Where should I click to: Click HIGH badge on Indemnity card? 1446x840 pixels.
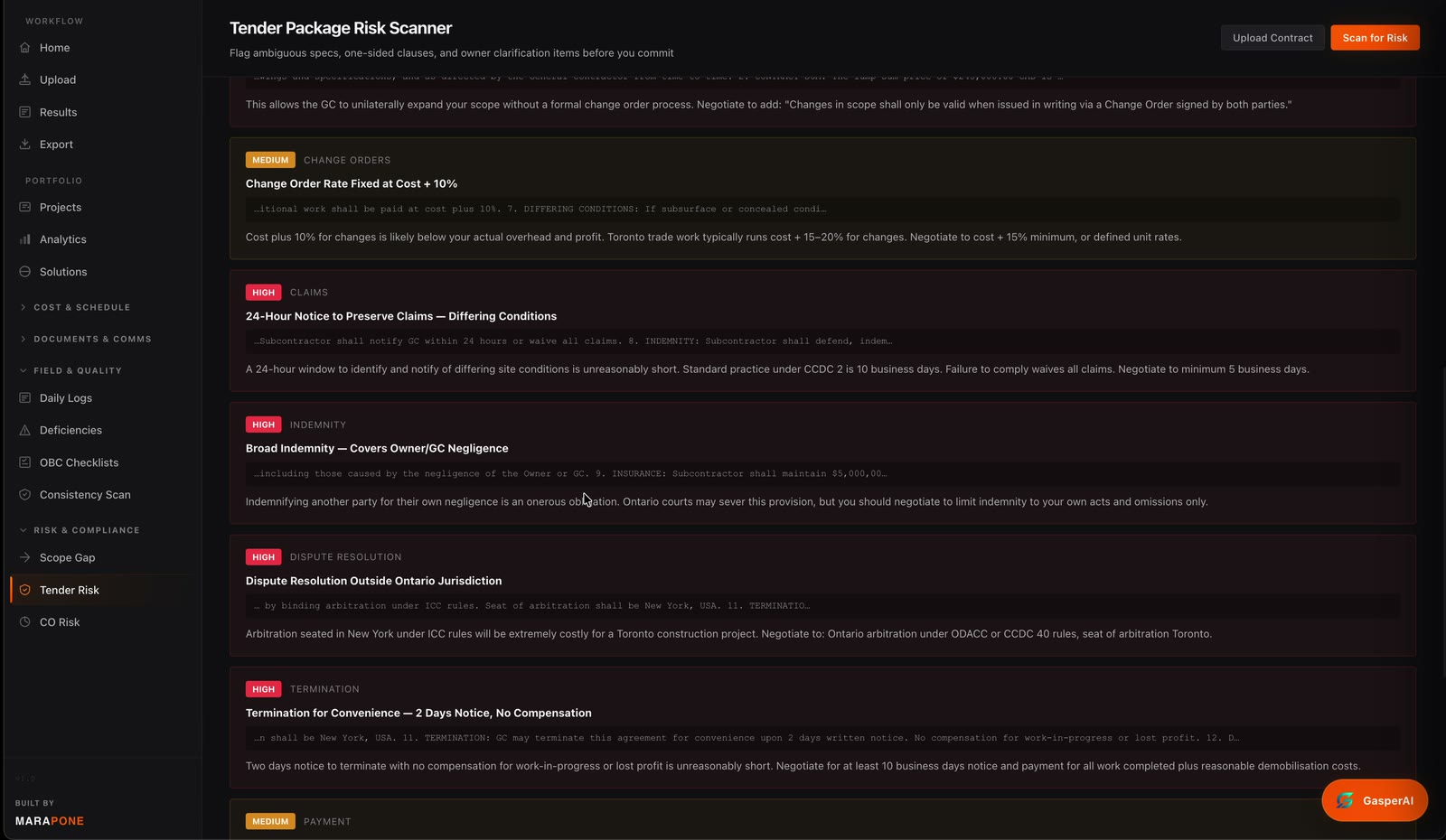tap(264, 425)
